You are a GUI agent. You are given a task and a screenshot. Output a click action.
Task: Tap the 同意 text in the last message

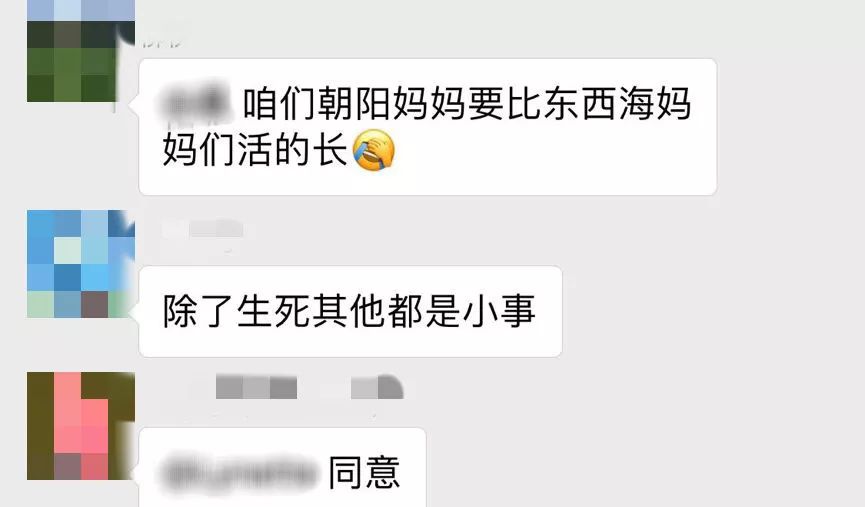(x=364, y=472)
